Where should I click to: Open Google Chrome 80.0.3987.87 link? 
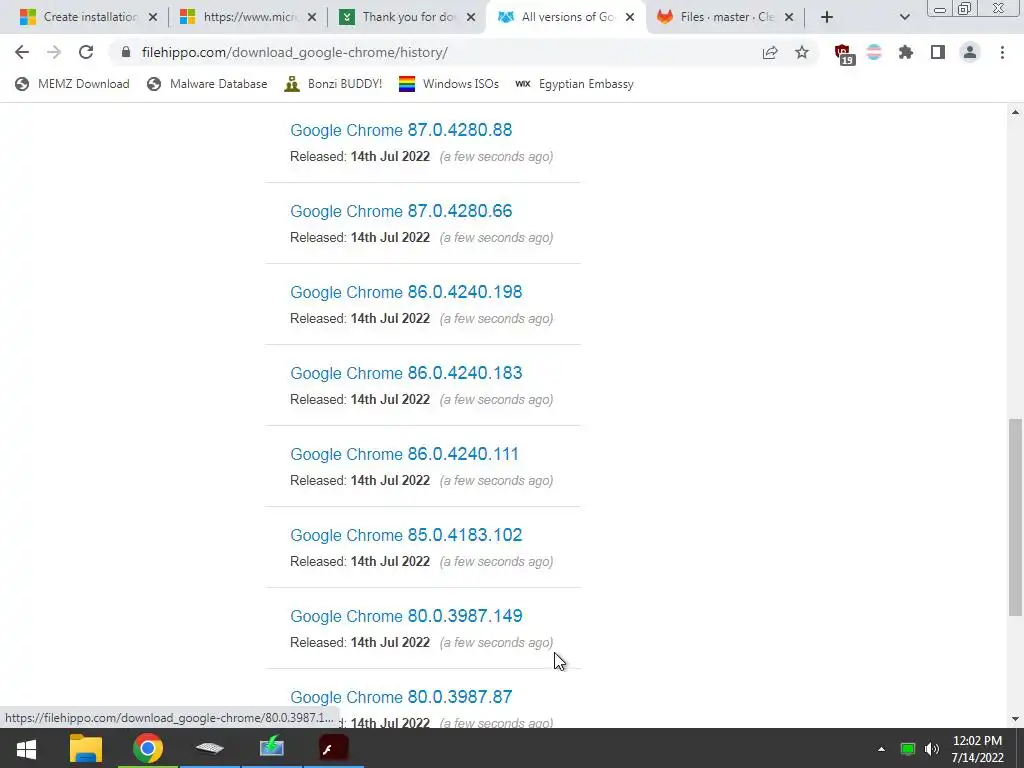pos(401,697)
